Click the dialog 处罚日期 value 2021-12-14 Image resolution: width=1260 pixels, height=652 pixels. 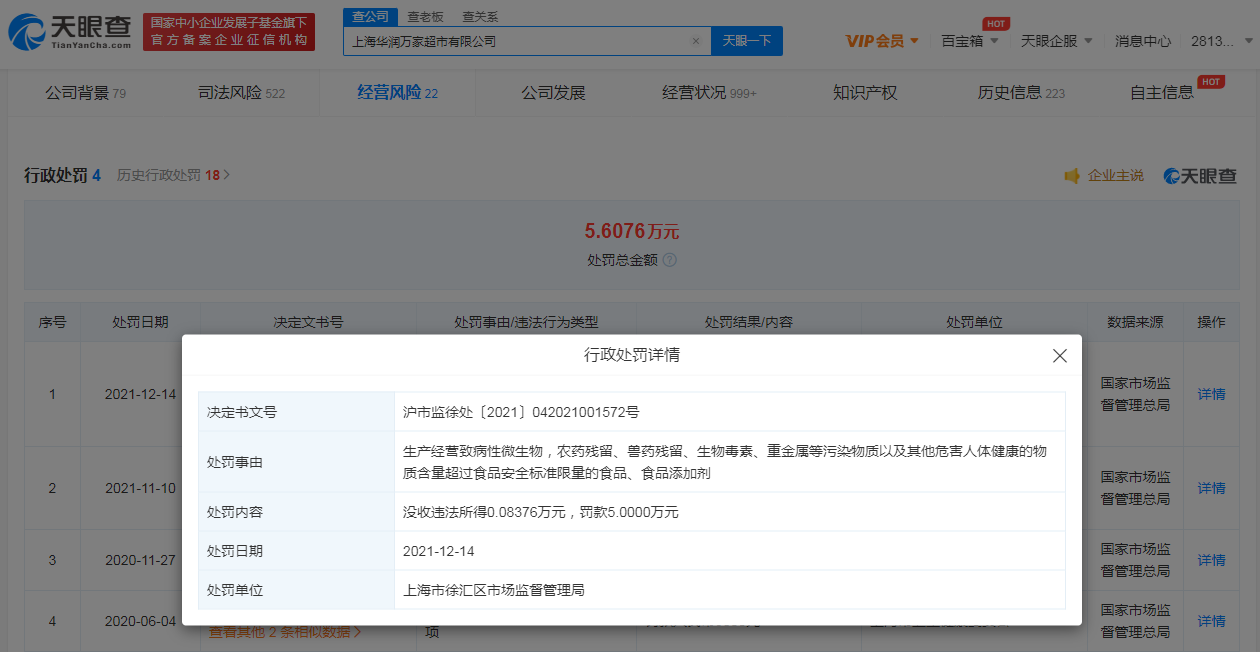point(437,551)
